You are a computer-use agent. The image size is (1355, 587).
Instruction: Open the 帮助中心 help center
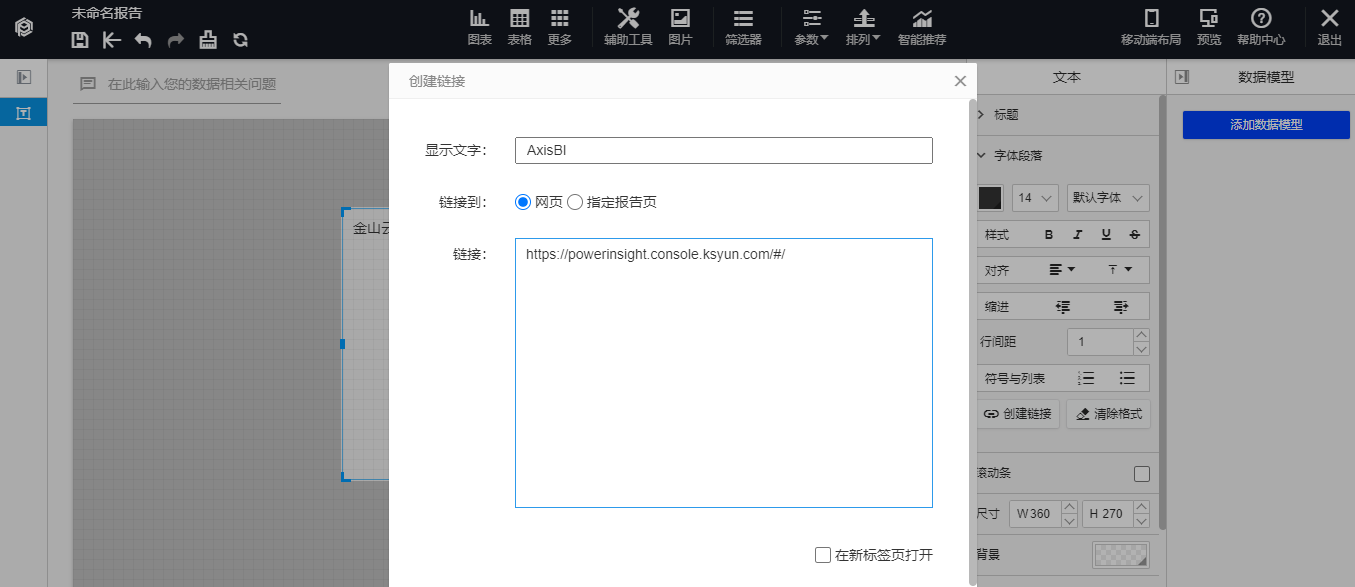click(x=1261, y=27)
